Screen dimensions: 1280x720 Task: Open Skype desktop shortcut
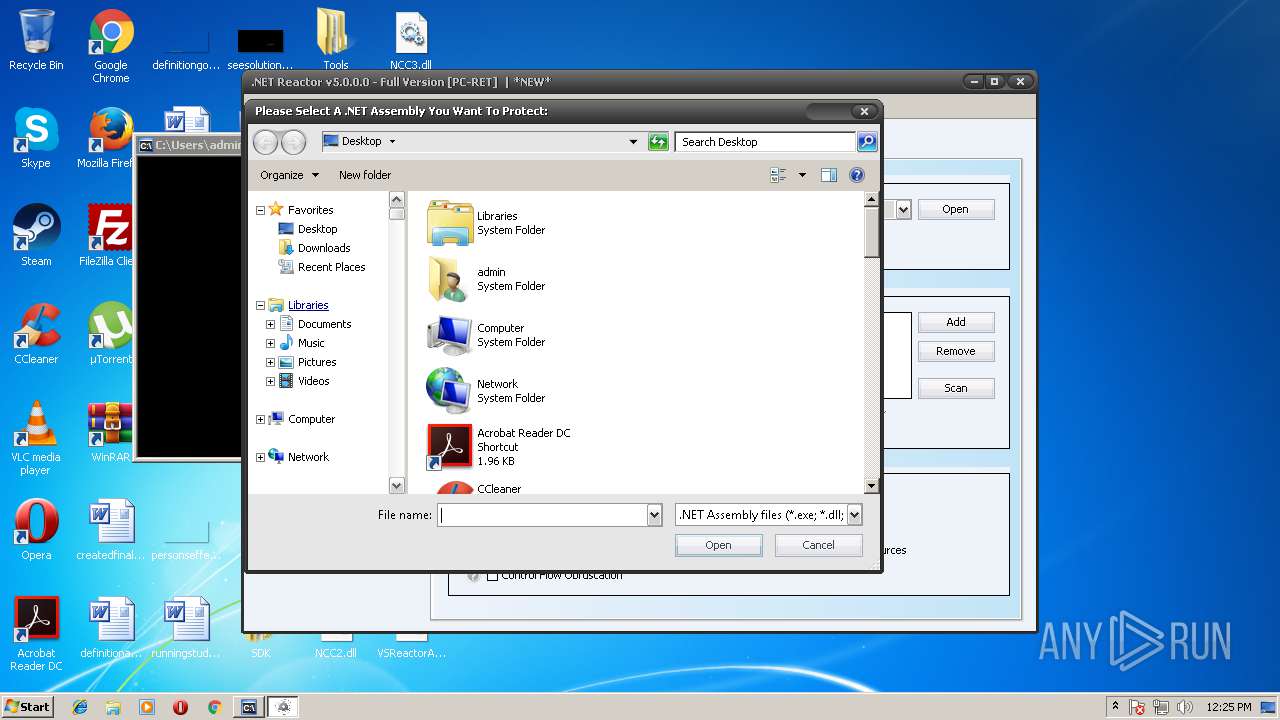36,138
